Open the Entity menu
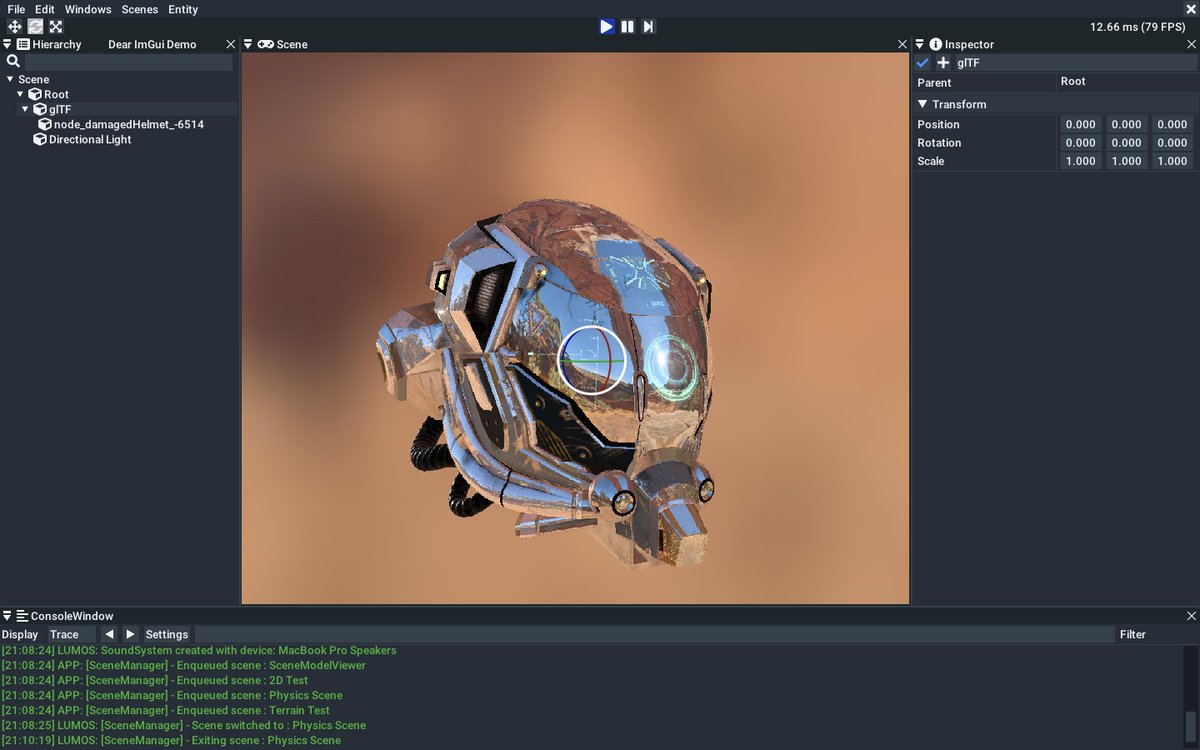The image size is (1200, 750). click(183, 9)
